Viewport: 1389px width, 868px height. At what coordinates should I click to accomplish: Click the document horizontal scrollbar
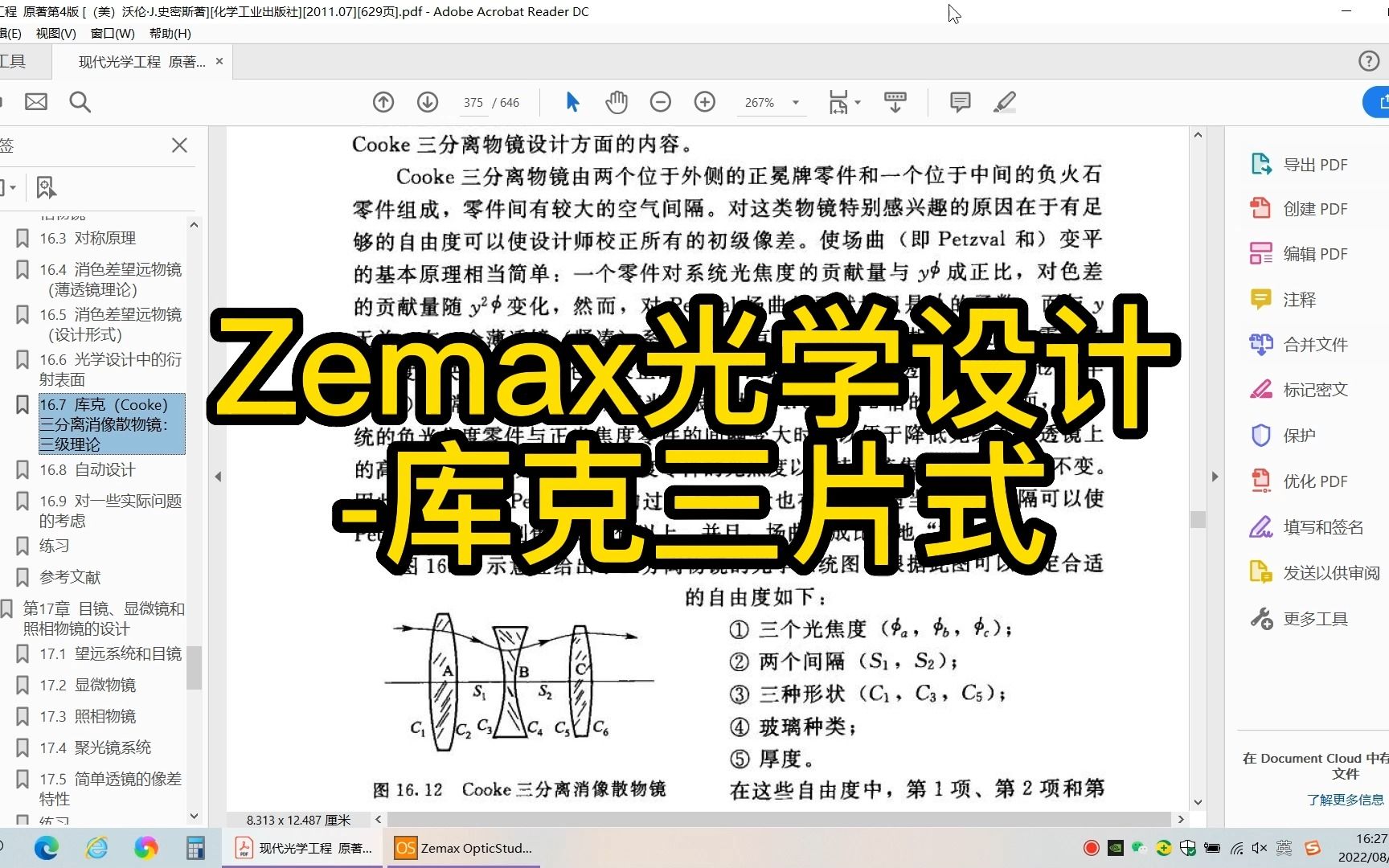tap(778, 819)
